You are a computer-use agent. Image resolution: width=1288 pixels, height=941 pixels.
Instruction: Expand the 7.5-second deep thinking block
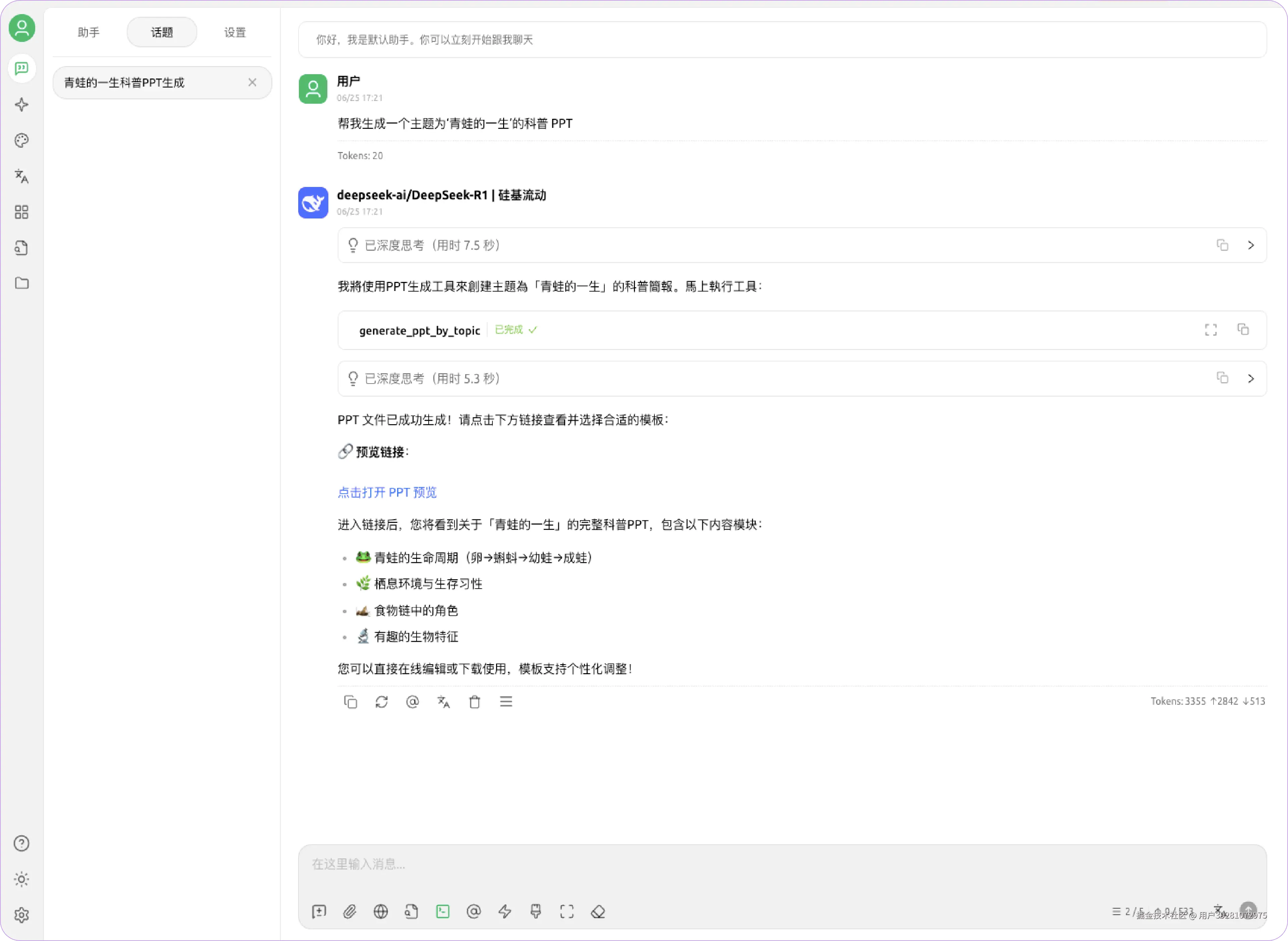coord(1250,245)
